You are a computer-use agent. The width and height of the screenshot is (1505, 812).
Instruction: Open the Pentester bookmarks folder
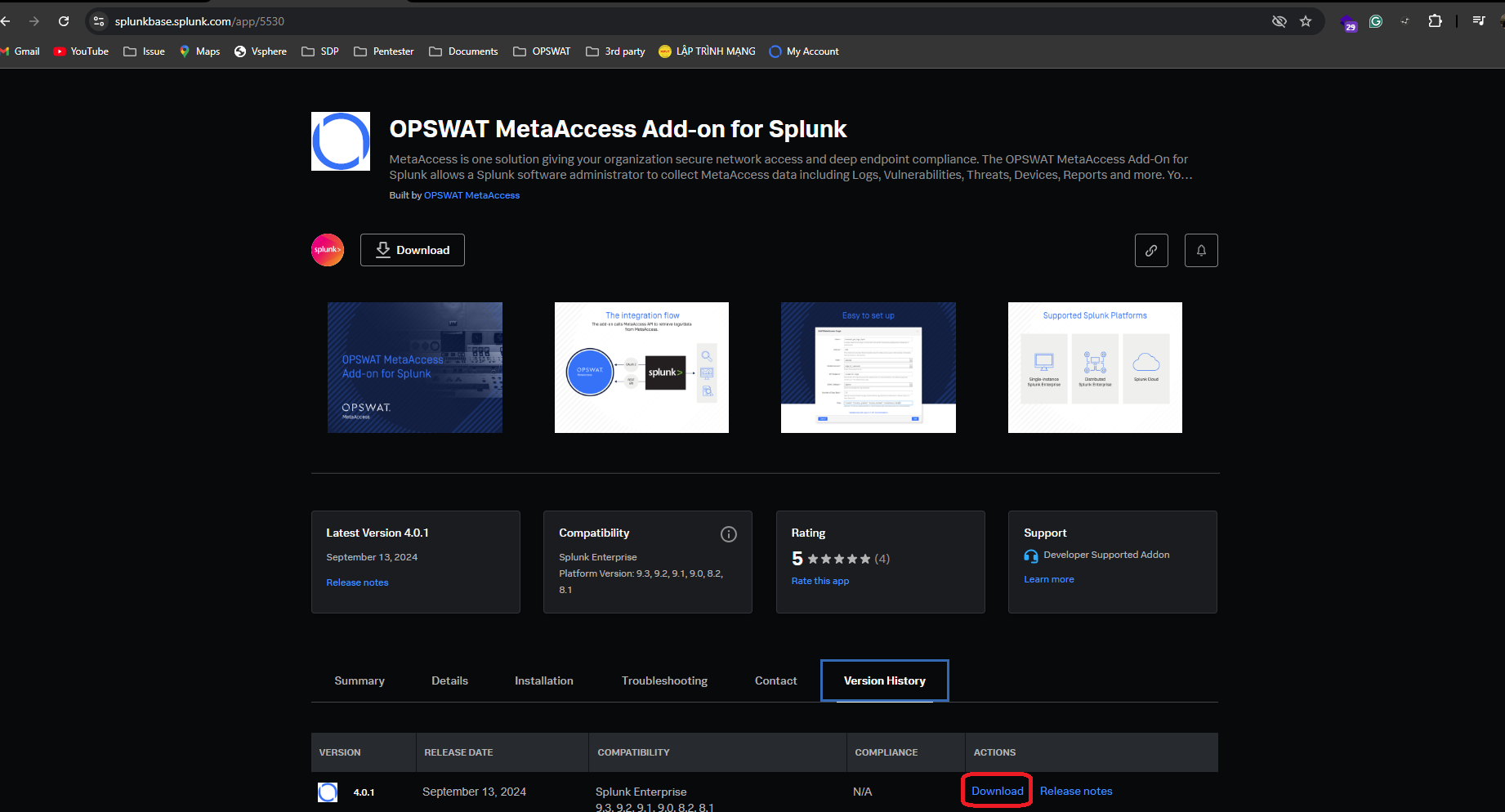click(384, 51)
